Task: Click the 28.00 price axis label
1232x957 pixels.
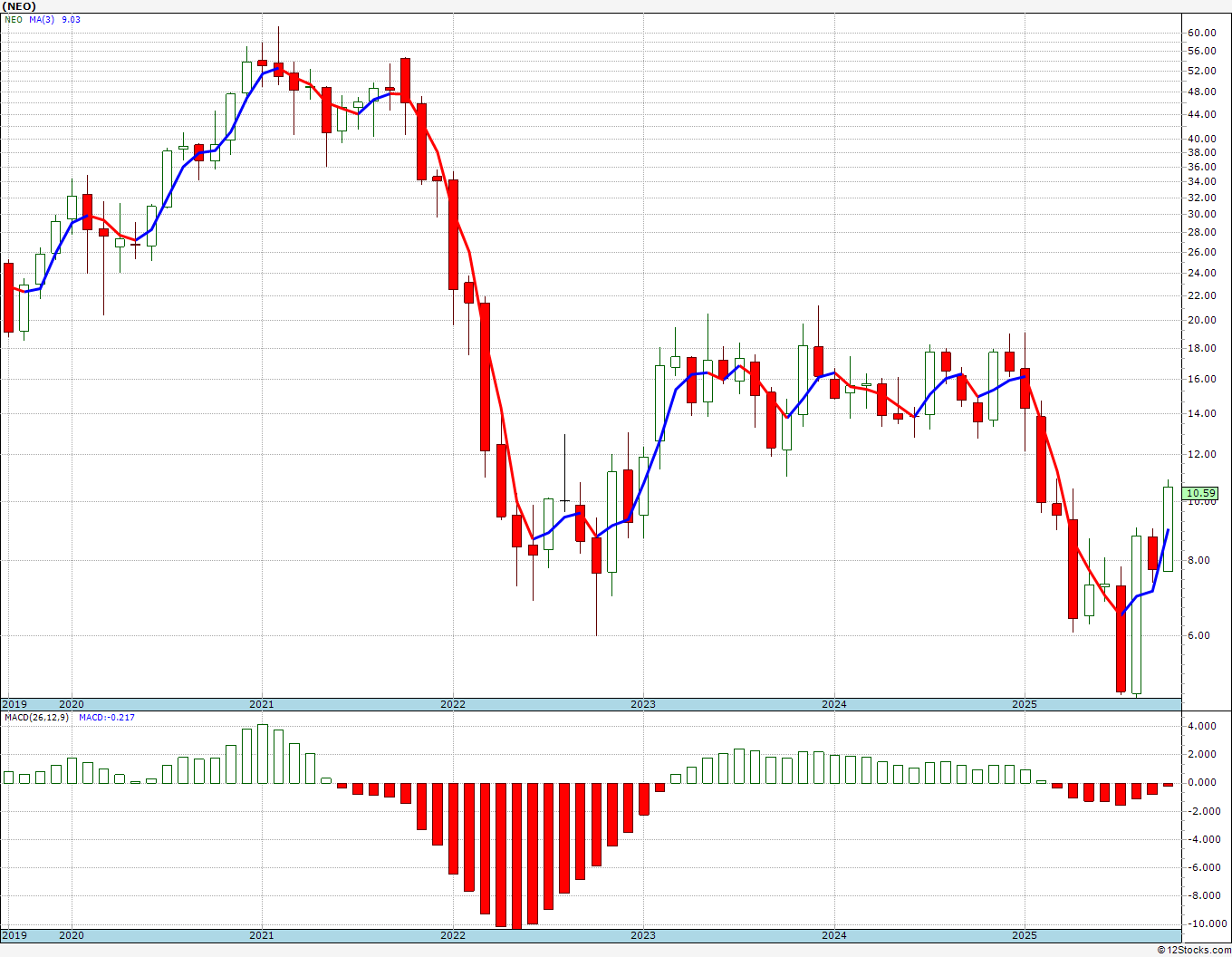Action: (x=1201, y=233)
